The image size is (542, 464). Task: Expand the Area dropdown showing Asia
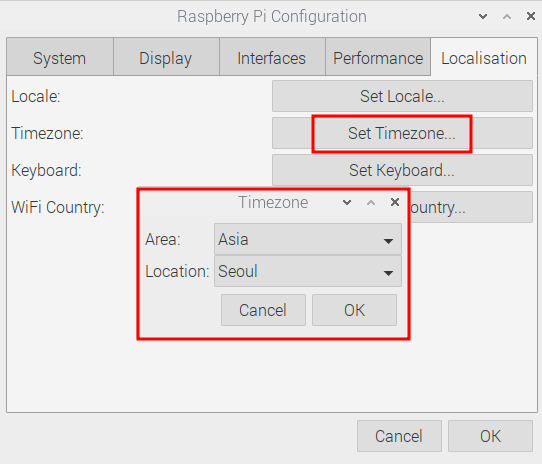click(308, 239)
